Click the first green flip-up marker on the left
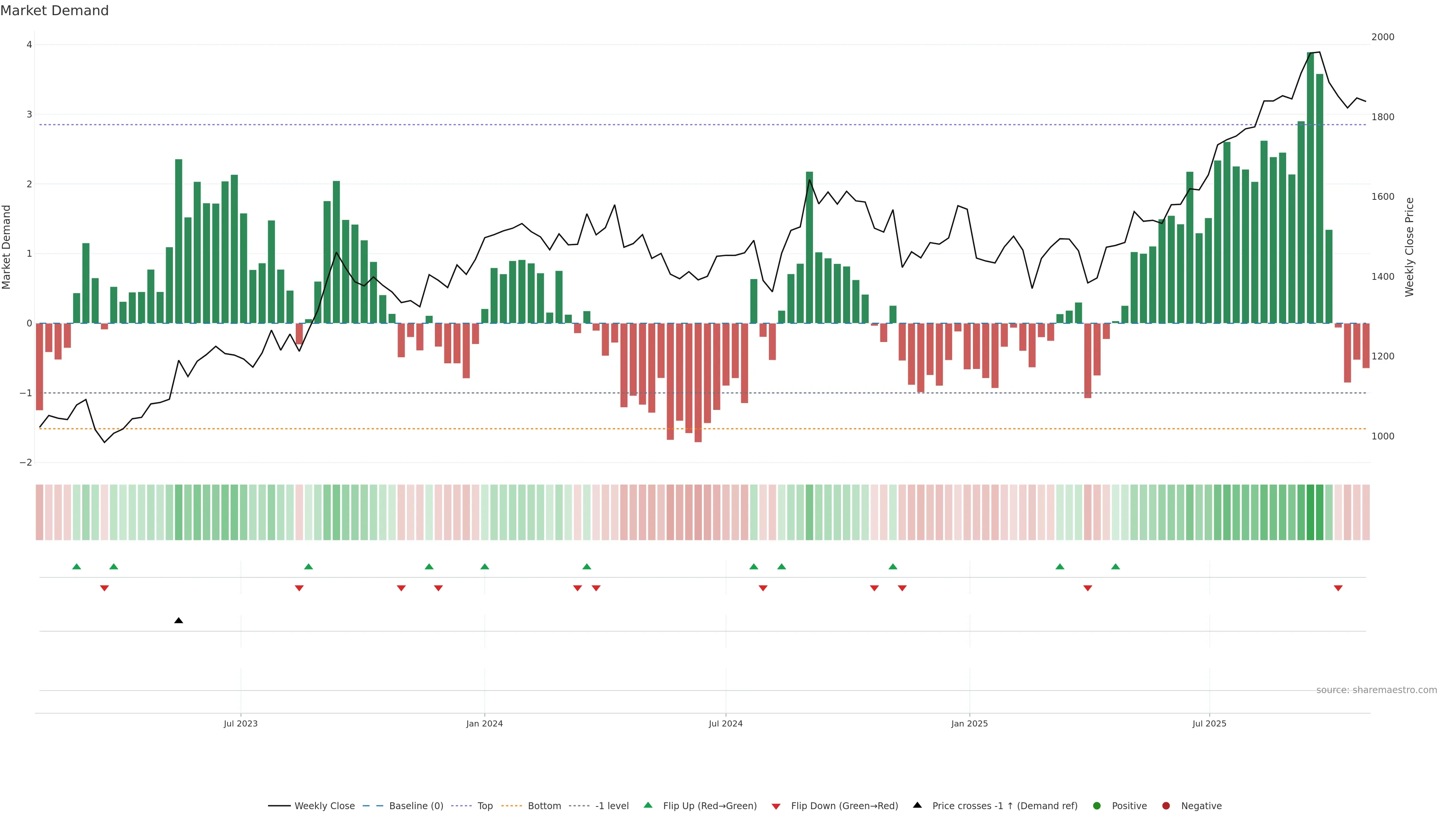The width and height of the screenshot is (1456, 819). click(77, 566)
